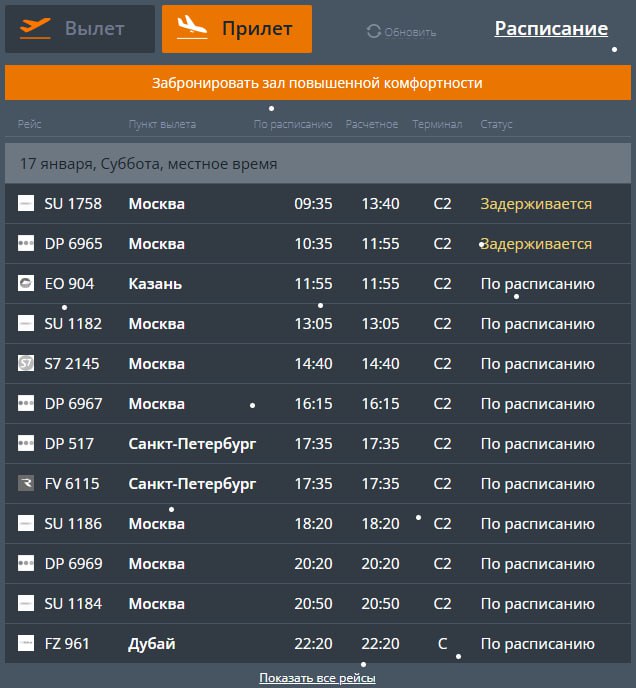This screenshot has height=688, width=636.
Task: Click airline logo for flight FV 6115
Action: pos(26,484)
